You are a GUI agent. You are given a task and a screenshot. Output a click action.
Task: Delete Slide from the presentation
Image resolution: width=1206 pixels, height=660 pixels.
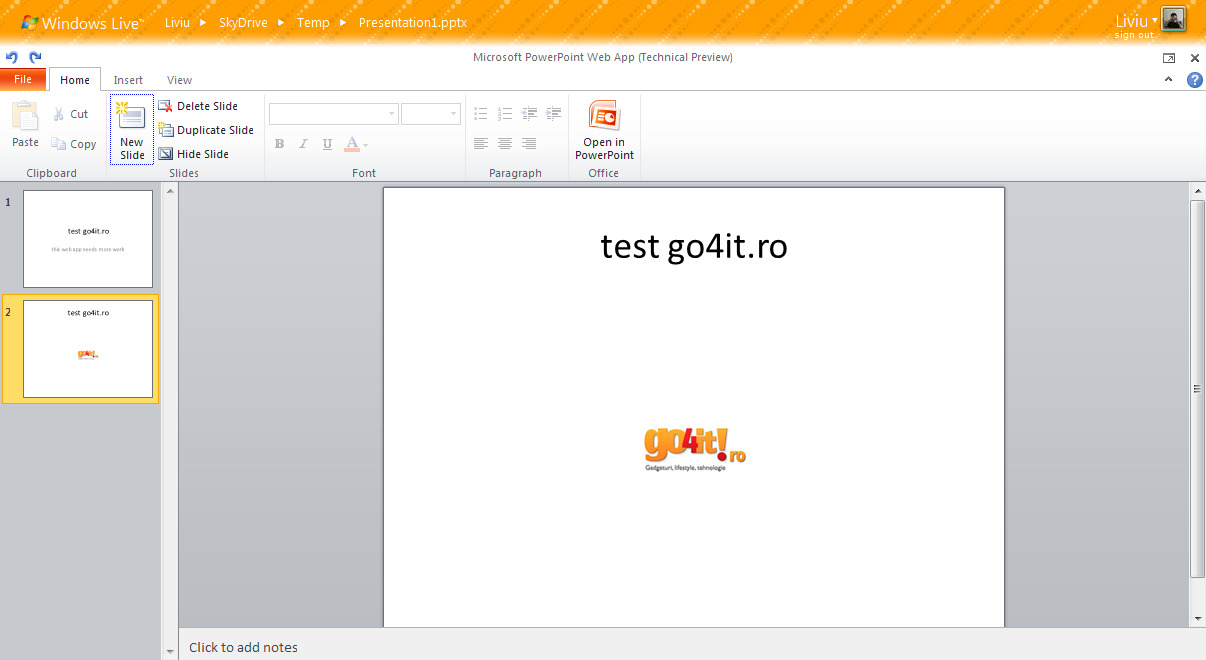(x=198, y=106)
